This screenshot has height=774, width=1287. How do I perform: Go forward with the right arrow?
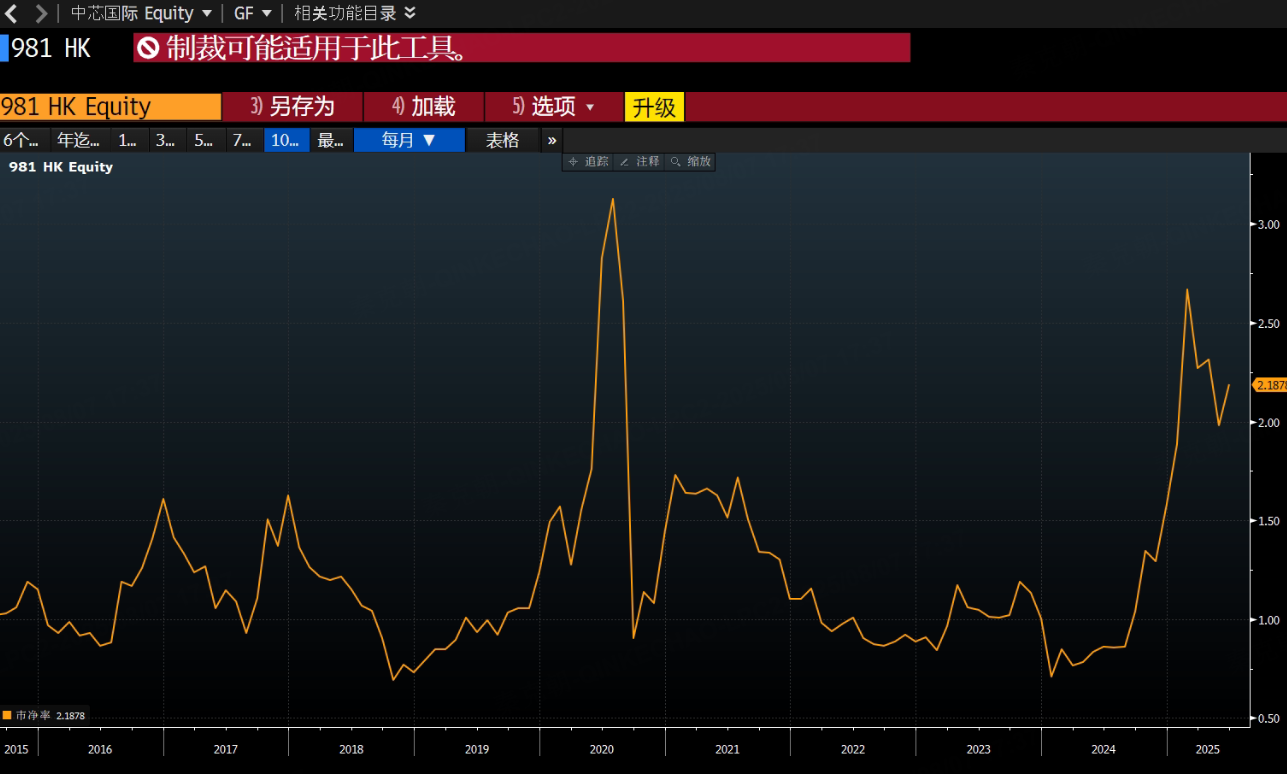point(41,14)
